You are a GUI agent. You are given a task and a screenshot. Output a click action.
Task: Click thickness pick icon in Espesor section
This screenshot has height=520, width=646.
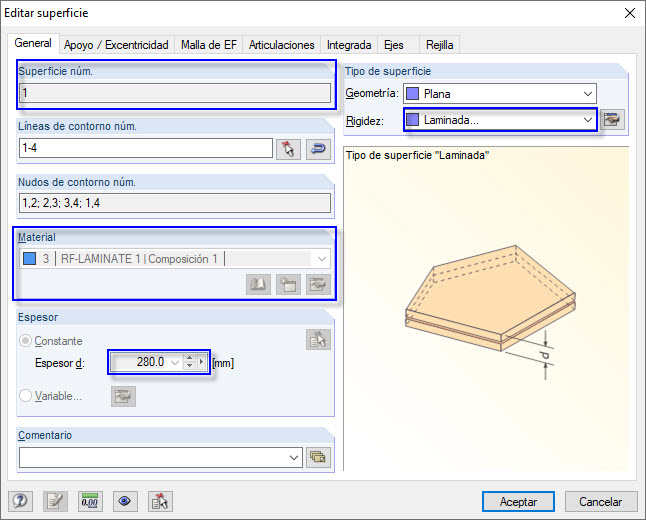(318, 340)
